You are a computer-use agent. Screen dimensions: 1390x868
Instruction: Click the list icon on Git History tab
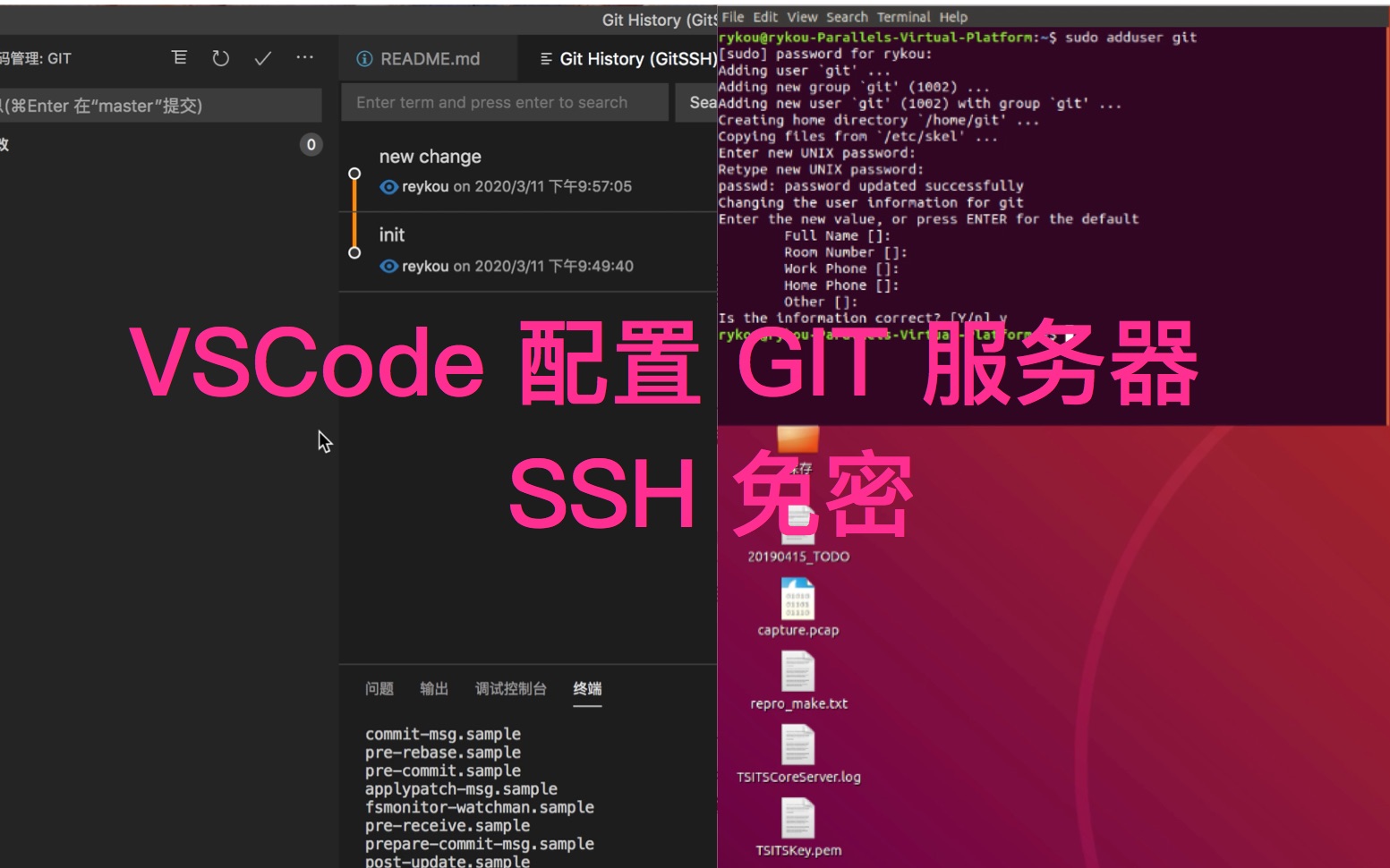click(x=545, y=59)
